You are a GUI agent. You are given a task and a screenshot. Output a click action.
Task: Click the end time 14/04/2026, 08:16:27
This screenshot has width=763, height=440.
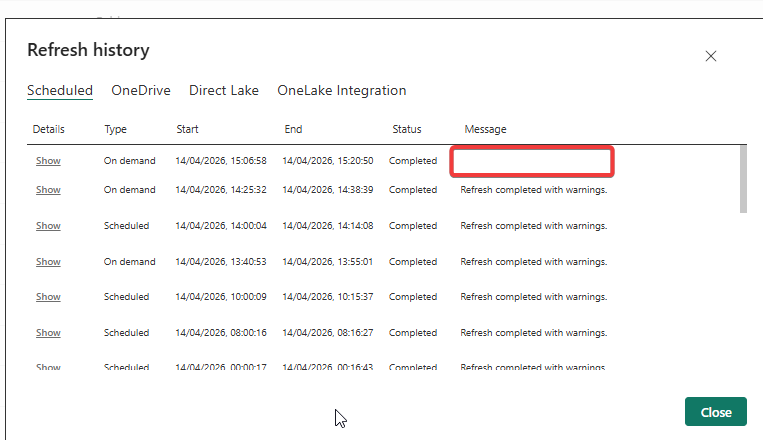pyautogui.click(x=328, y=333)
